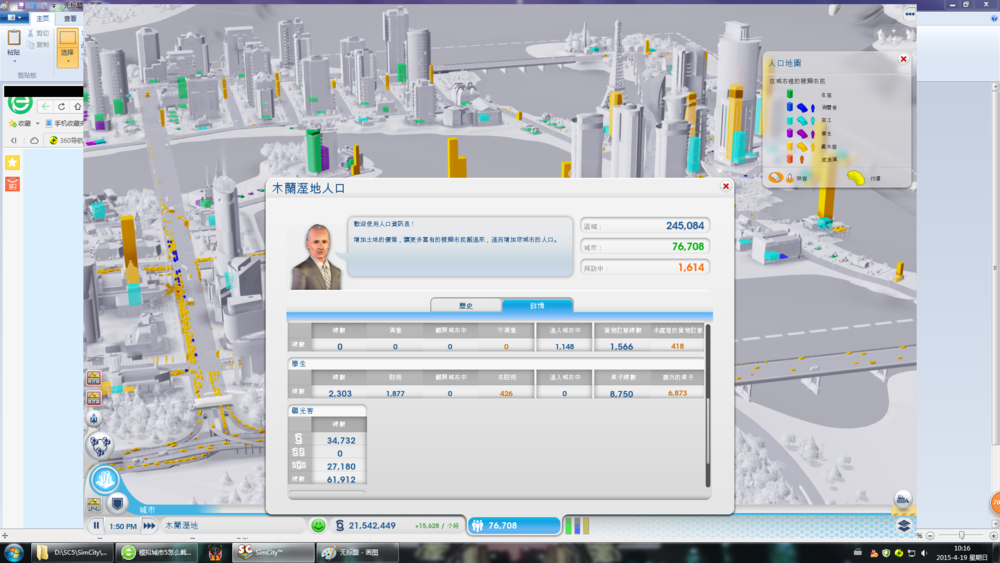Expand the 选择 select dropdown arrow
The height and width of the screenshot is (563, 1000).
[x=67, y=59]
